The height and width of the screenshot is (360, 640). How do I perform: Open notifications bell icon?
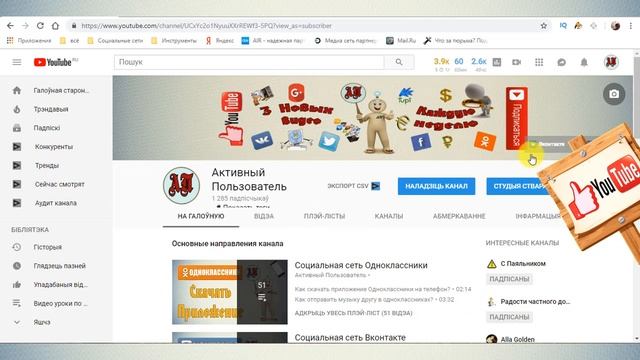[584, 62]
